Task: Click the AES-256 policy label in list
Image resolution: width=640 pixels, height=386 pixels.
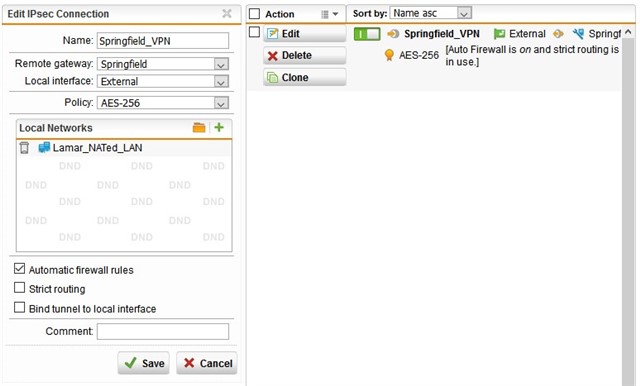Action: [419, 55]
